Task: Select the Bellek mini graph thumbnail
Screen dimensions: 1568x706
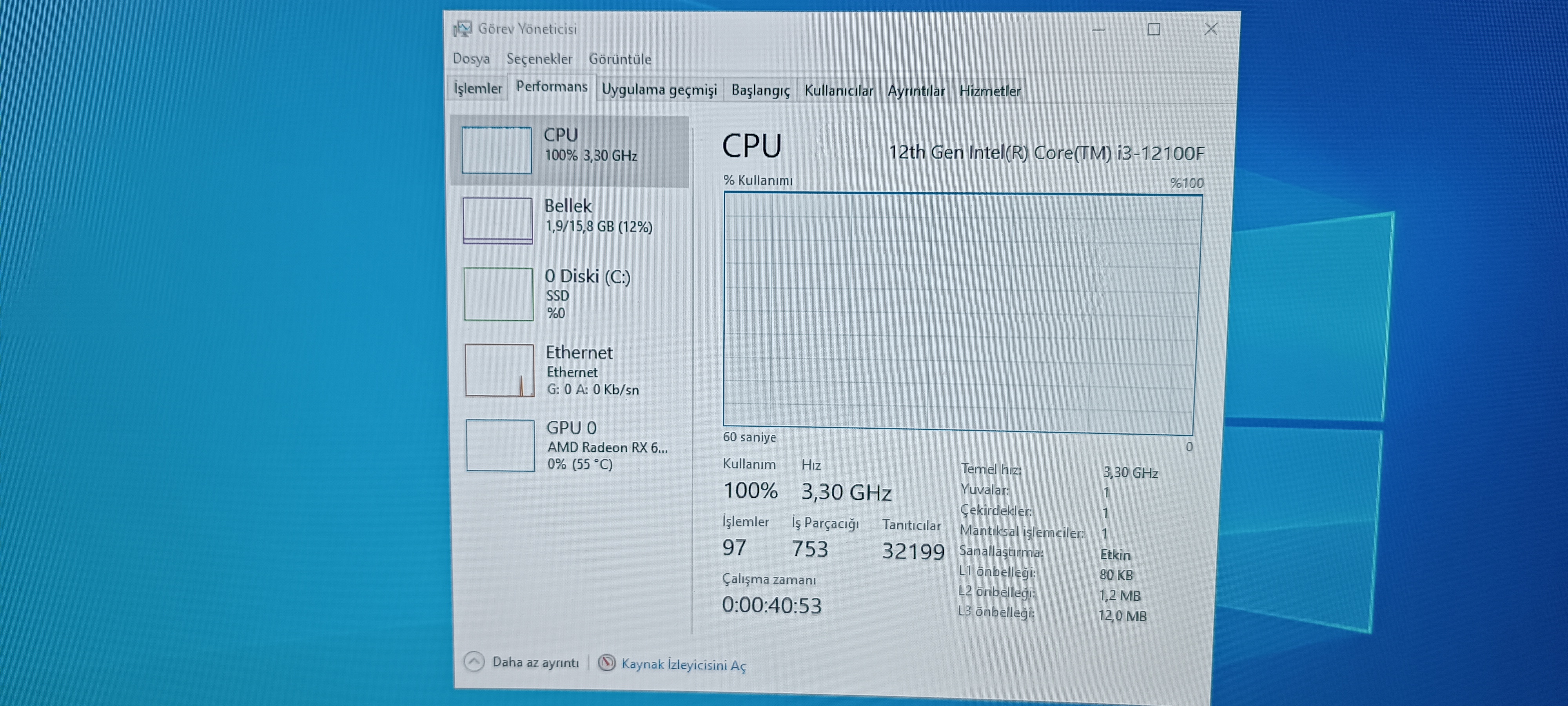Action: click(x=497, y=220)
